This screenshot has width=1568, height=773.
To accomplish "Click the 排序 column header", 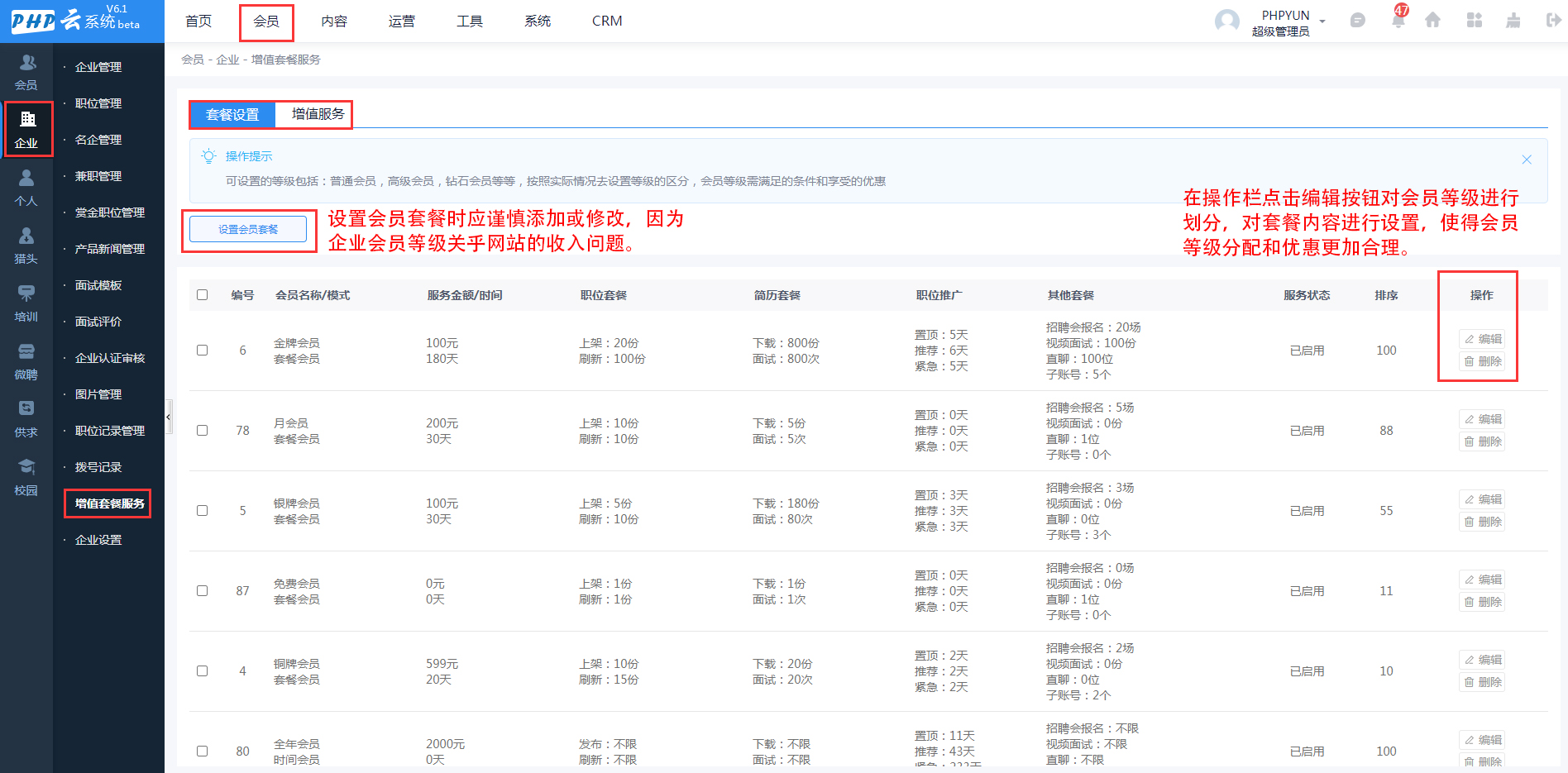I will [x=1386, y=295].
